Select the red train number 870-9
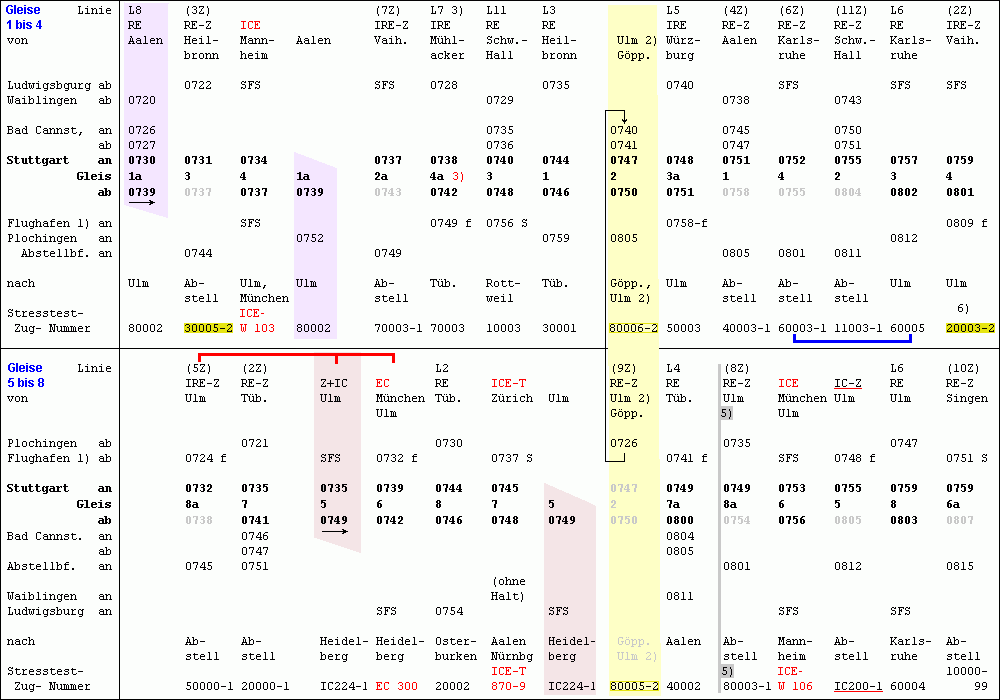 click(508, 687)
